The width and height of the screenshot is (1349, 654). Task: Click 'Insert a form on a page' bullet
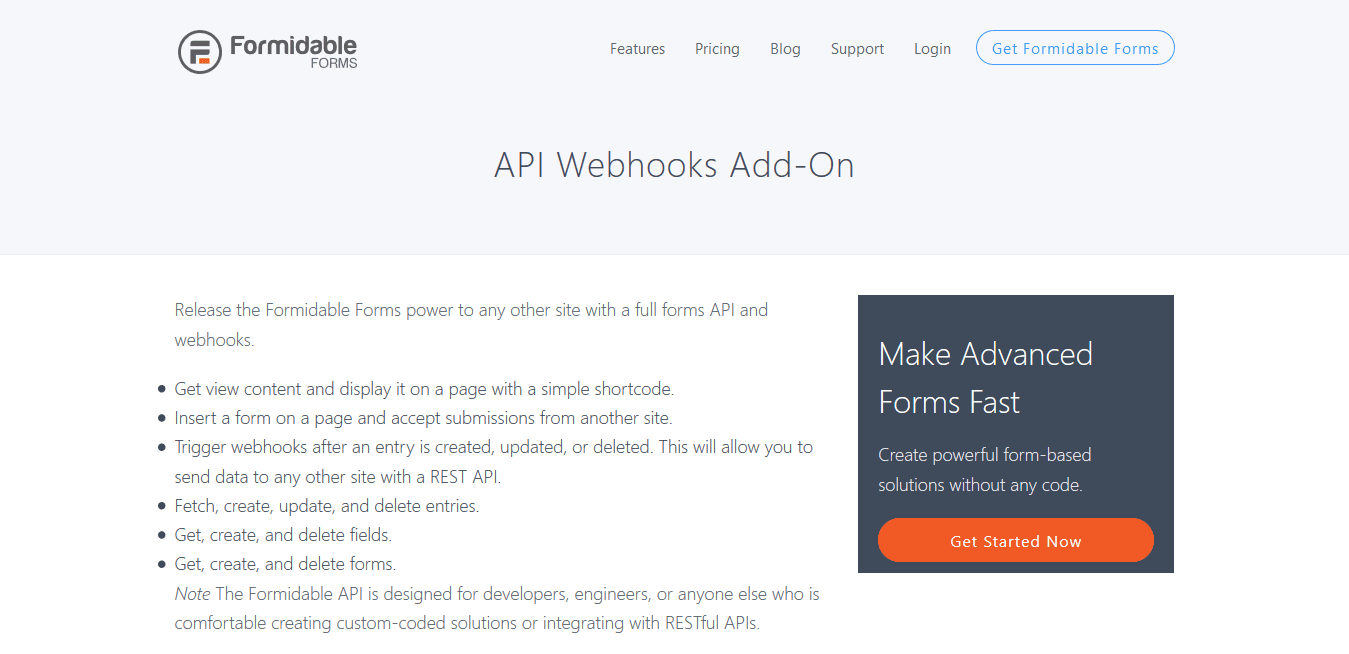coord(423,418)
